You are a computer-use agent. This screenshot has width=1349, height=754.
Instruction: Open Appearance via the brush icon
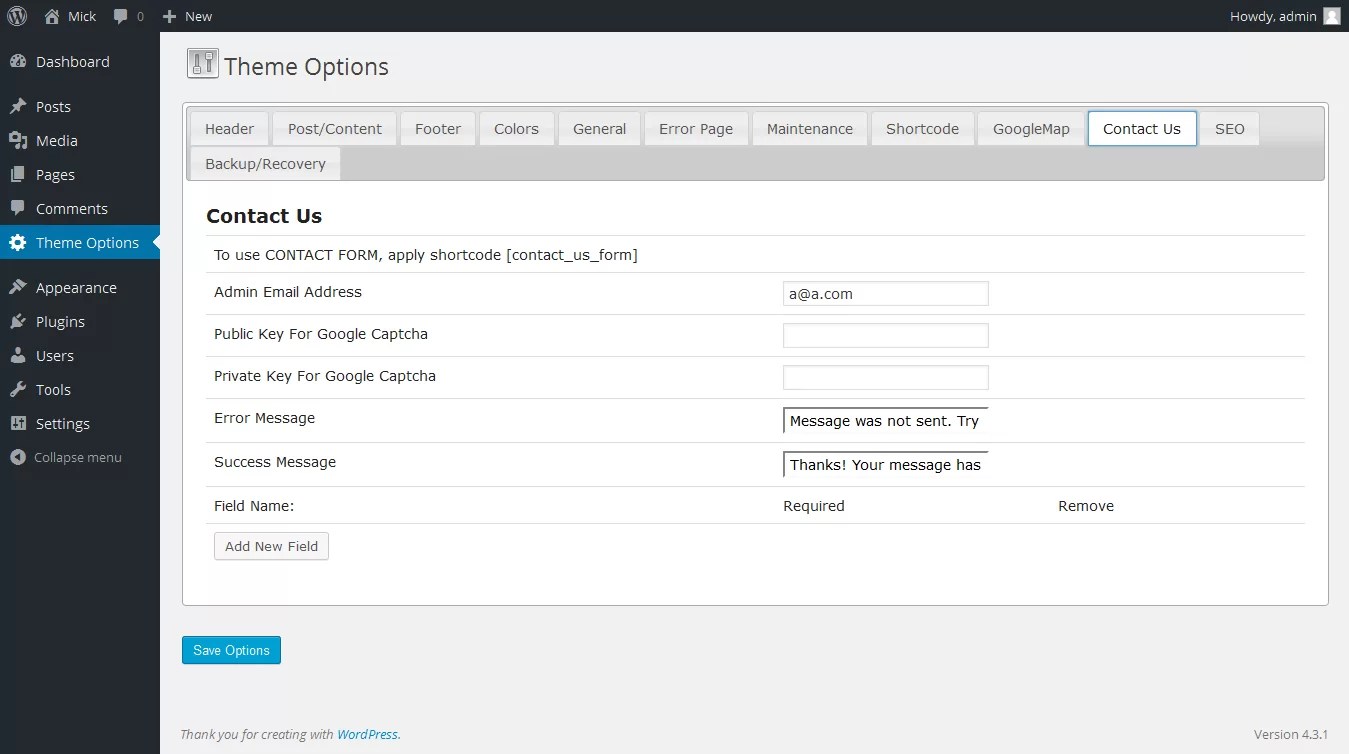18,287
